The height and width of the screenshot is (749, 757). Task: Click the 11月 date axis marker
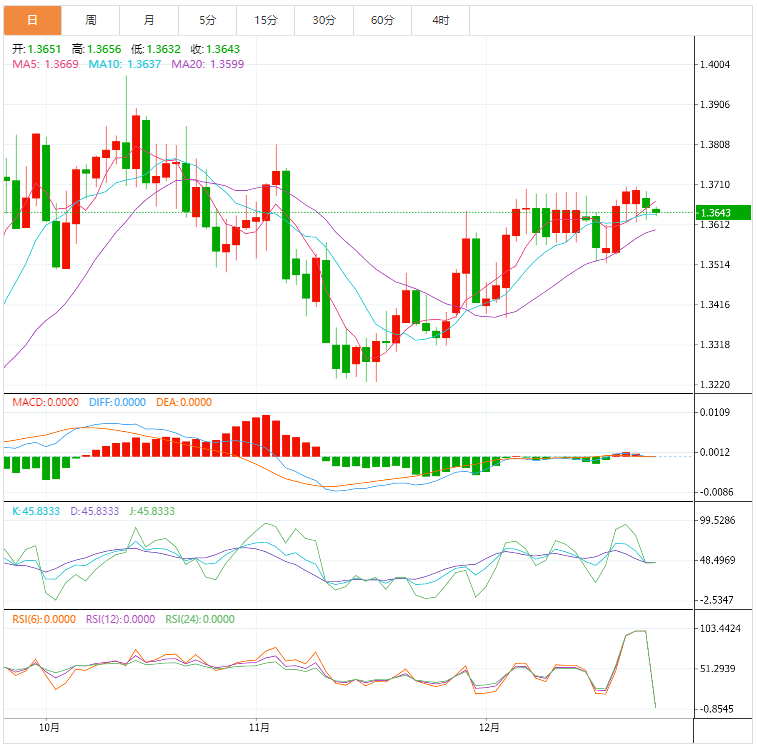click(x=259, y=727)
